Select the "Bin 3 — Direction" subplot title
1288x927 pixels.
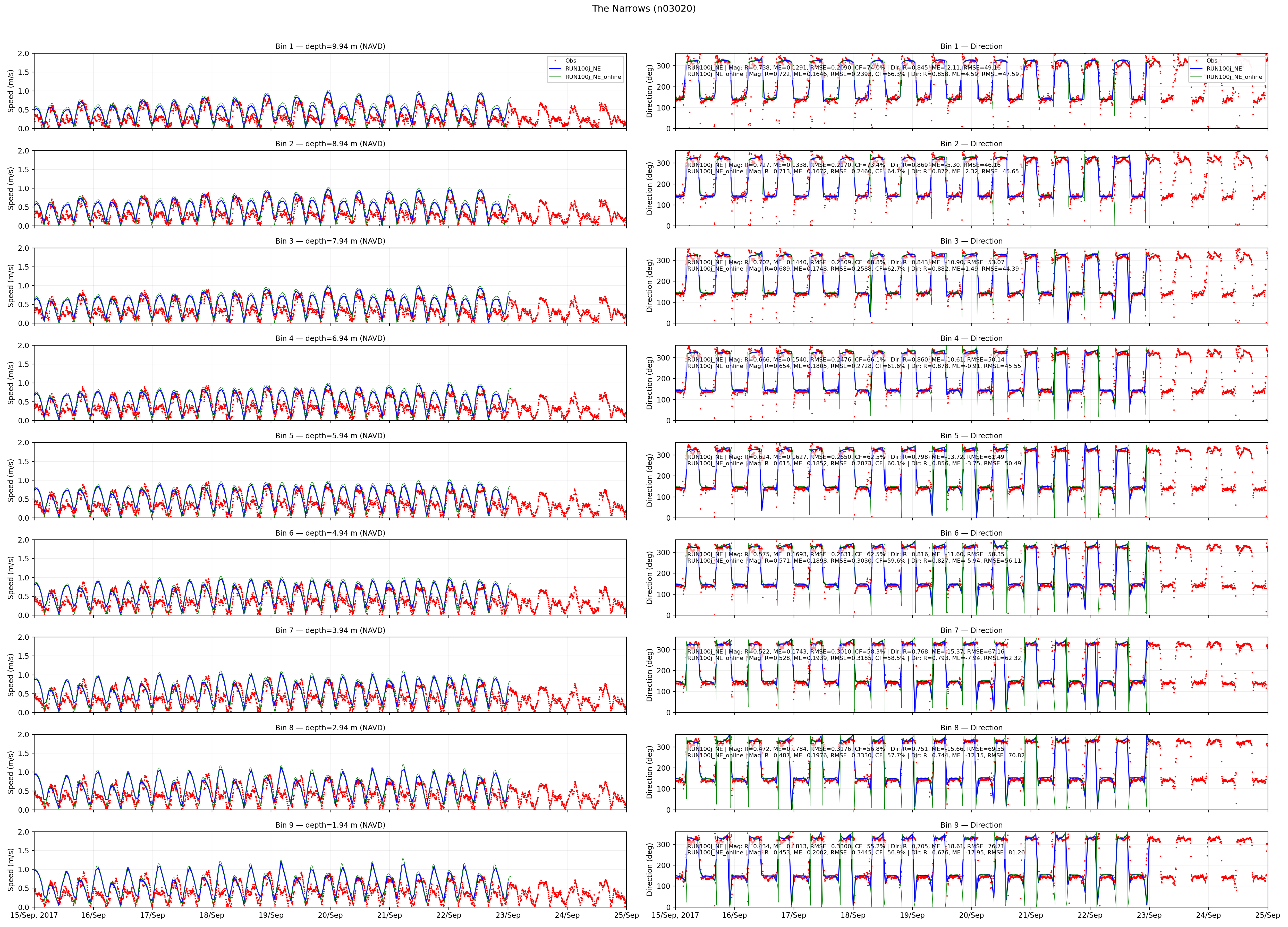tap(971, 241)
